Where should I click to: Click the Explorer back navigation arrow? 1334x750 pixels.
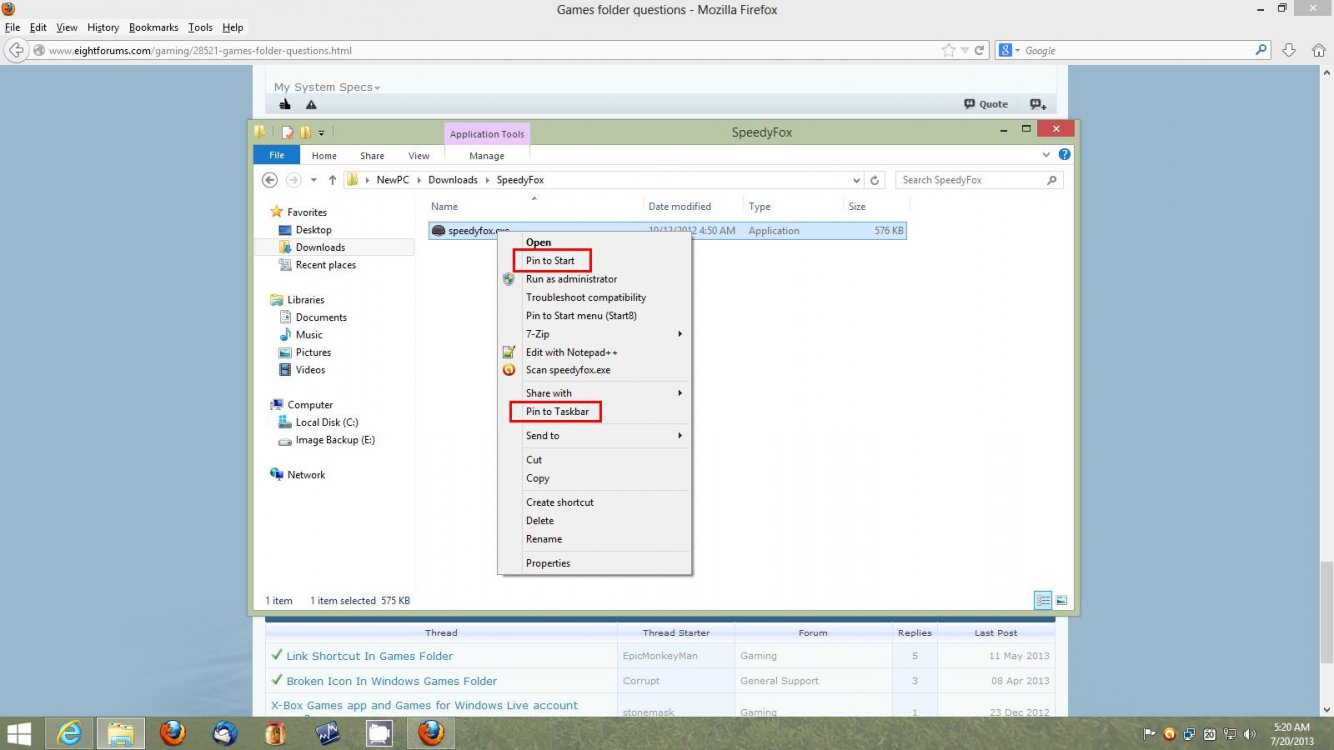270,180
